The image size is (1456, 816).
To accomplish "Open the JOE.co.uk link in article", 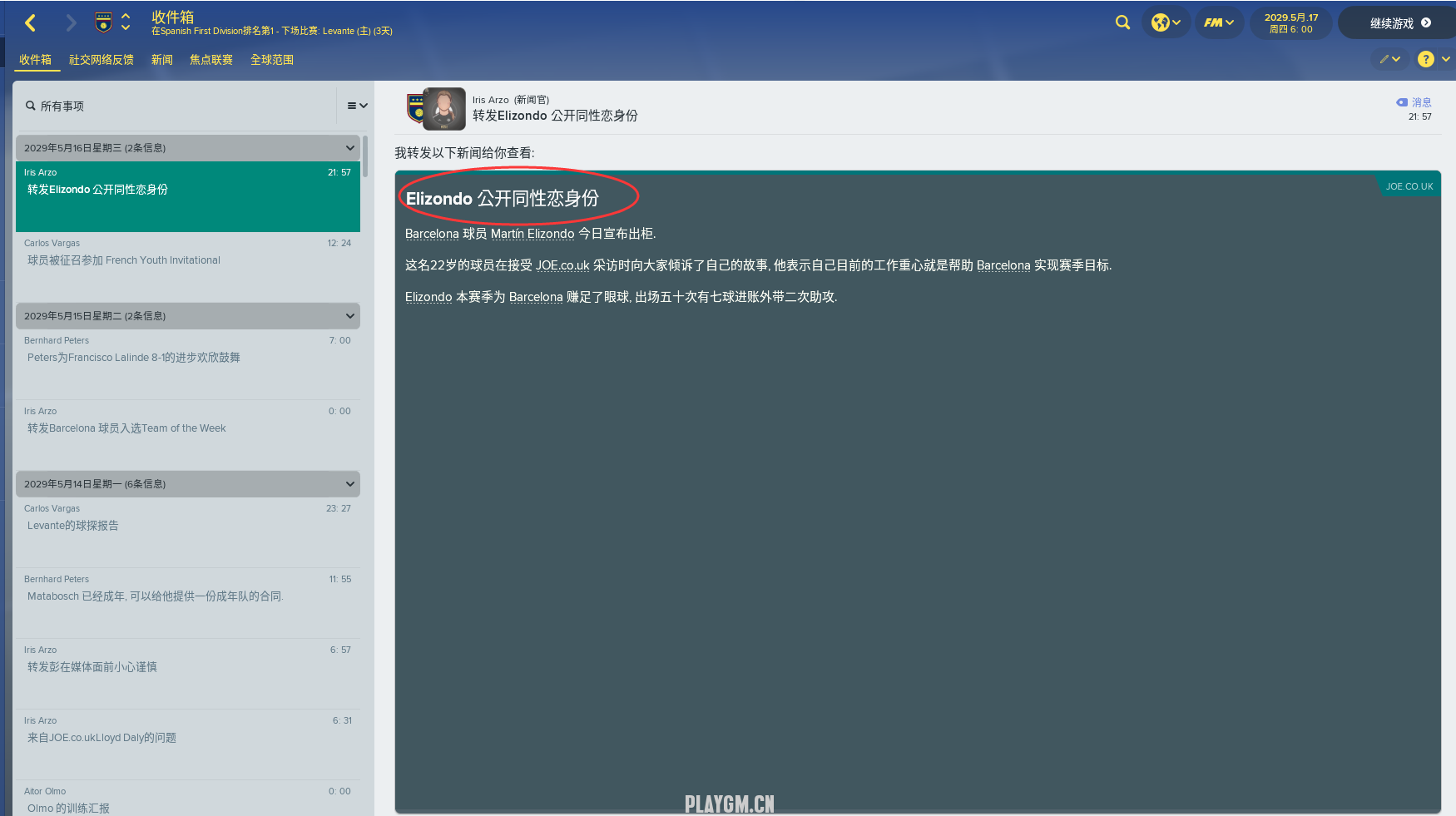I will click(x=562, y=265).
